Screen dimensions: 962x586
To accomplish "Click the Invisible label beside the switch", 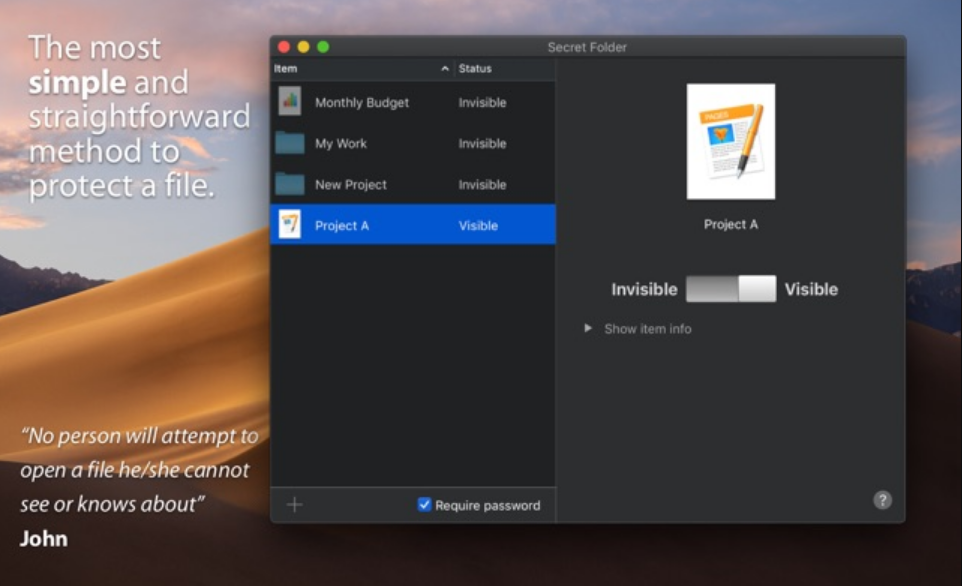I will coord(644,289).
